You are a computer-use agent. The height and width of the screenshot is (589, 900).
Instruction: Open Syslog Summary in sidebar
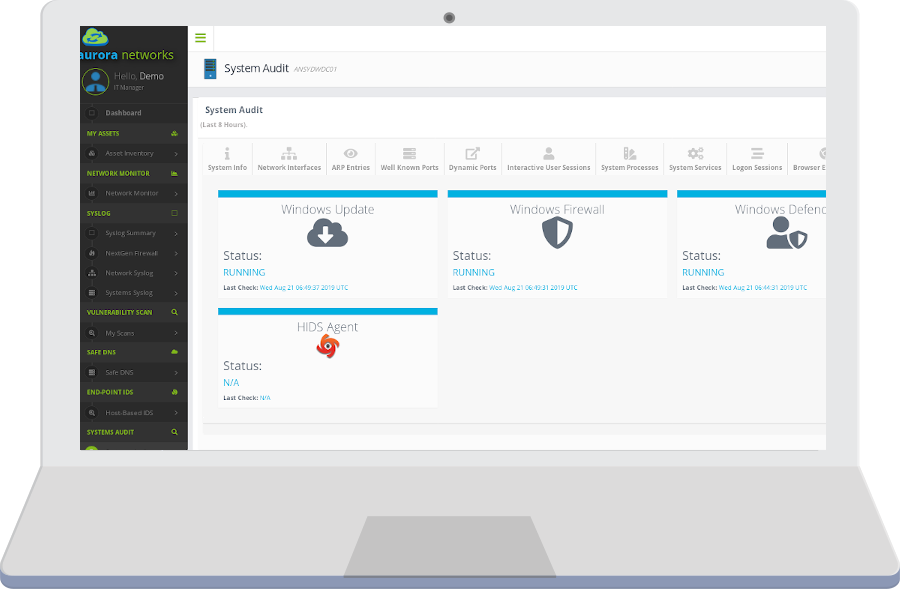click(134, 233)
